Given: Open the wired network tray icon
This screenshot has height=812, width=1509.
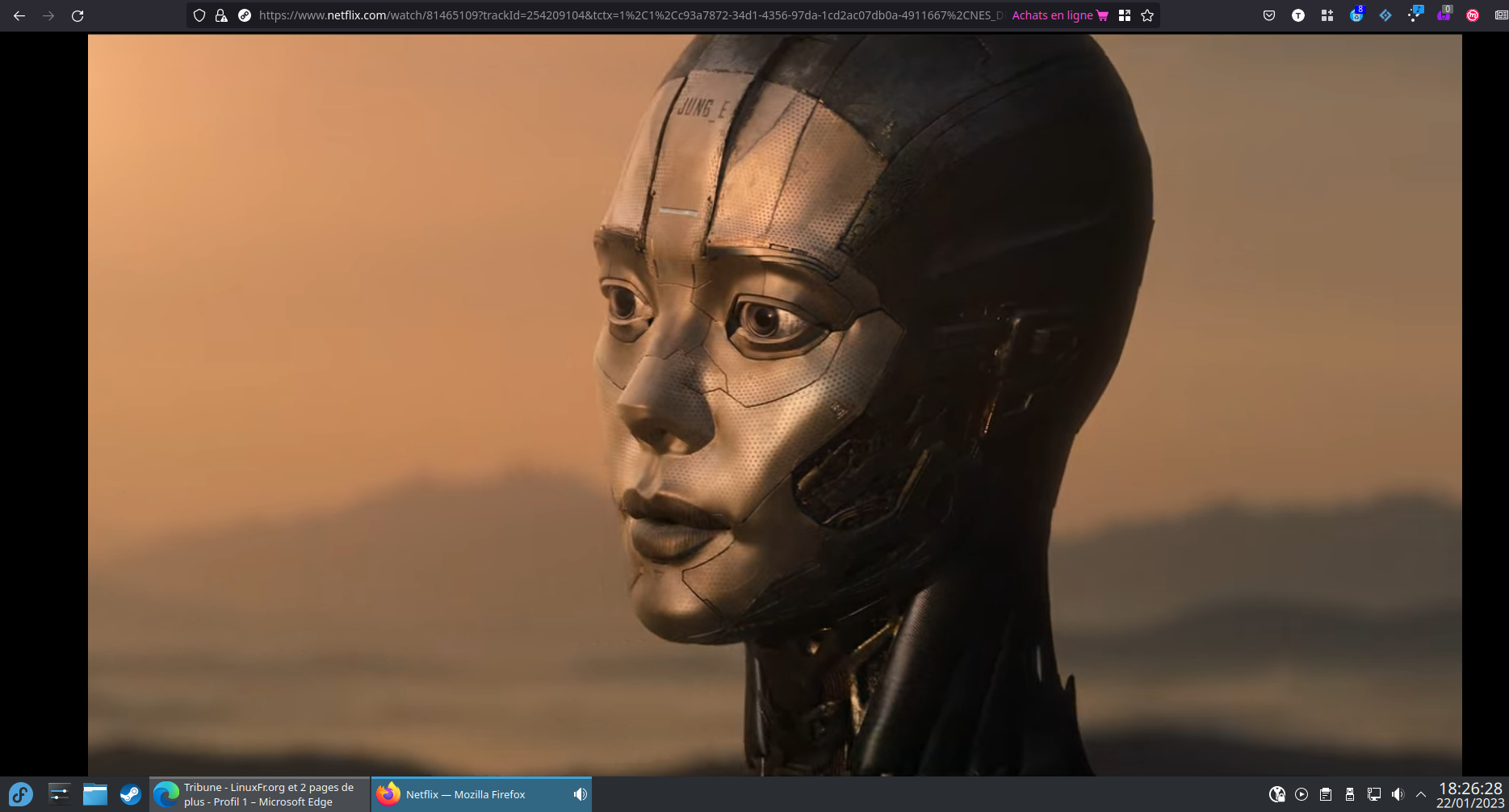Looking at the screenshot, I should 1374,794.
